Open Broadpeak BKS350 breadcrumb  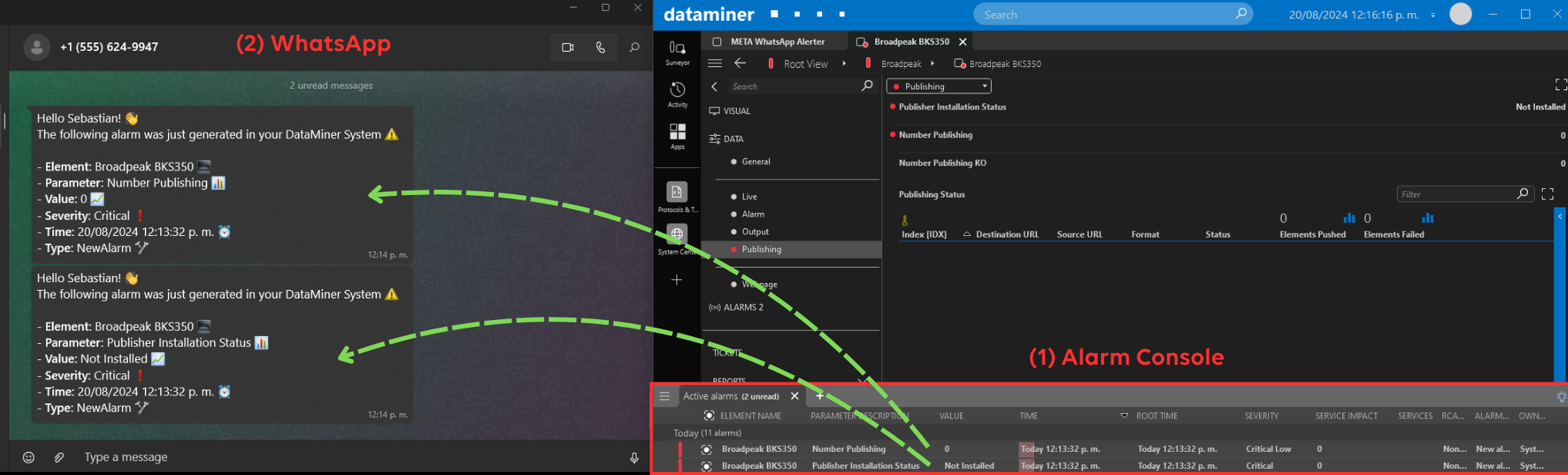(x=997, y=64)
